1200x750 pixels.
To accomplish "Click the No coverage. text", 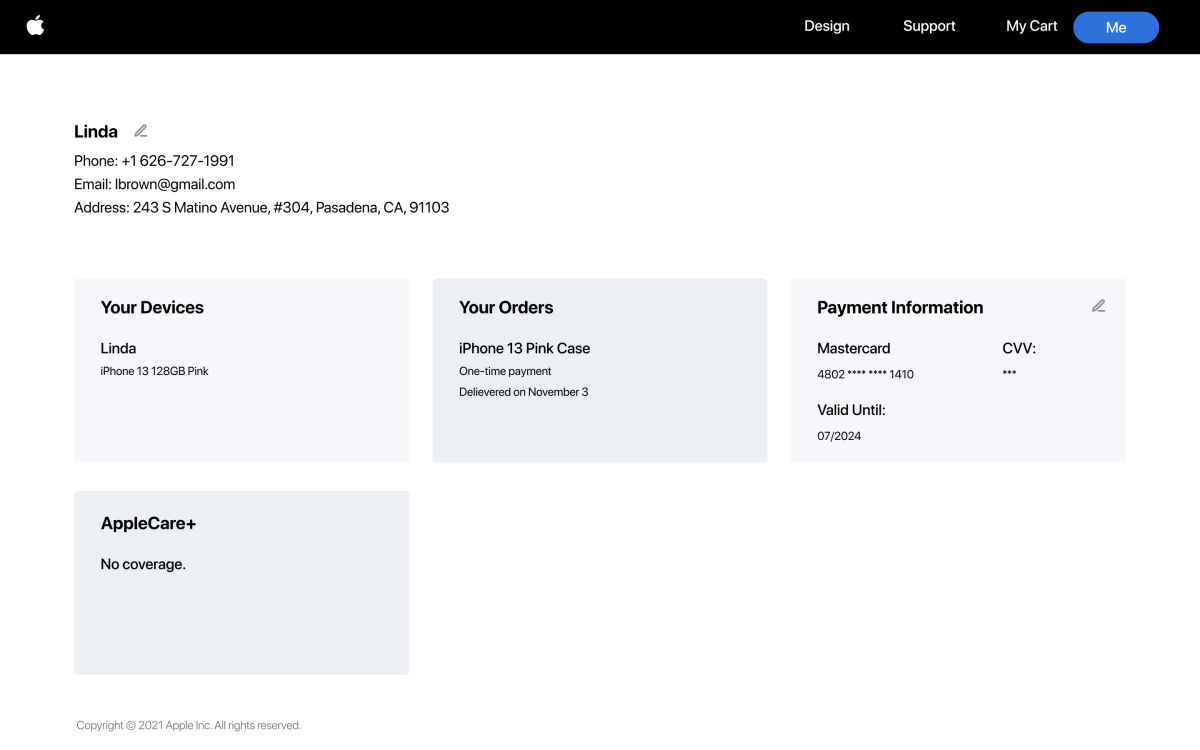I will click(143, 564).
